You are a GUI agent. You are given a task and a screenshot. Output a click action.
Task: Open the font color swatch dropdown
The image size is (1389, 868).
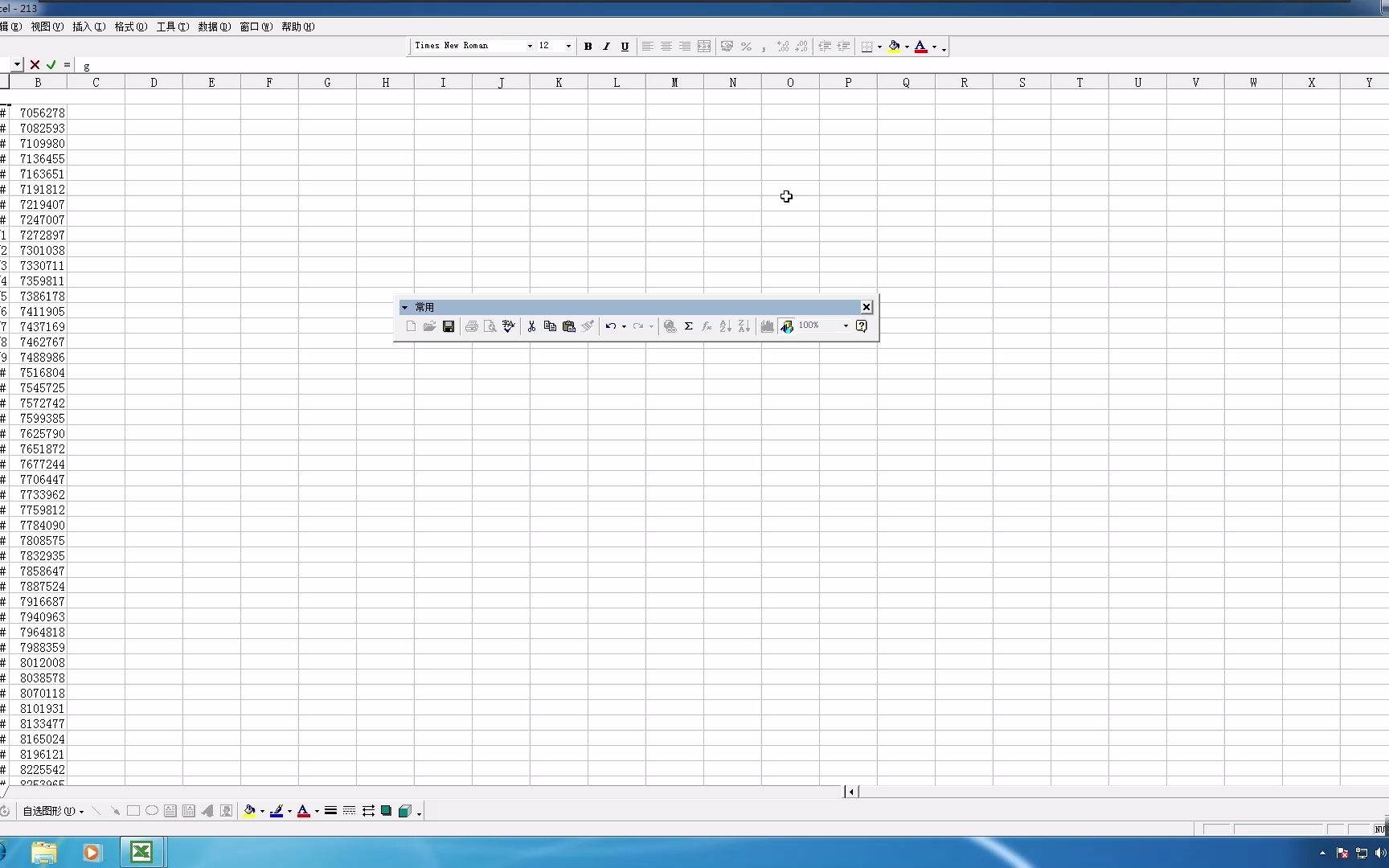tap(935, 46)
